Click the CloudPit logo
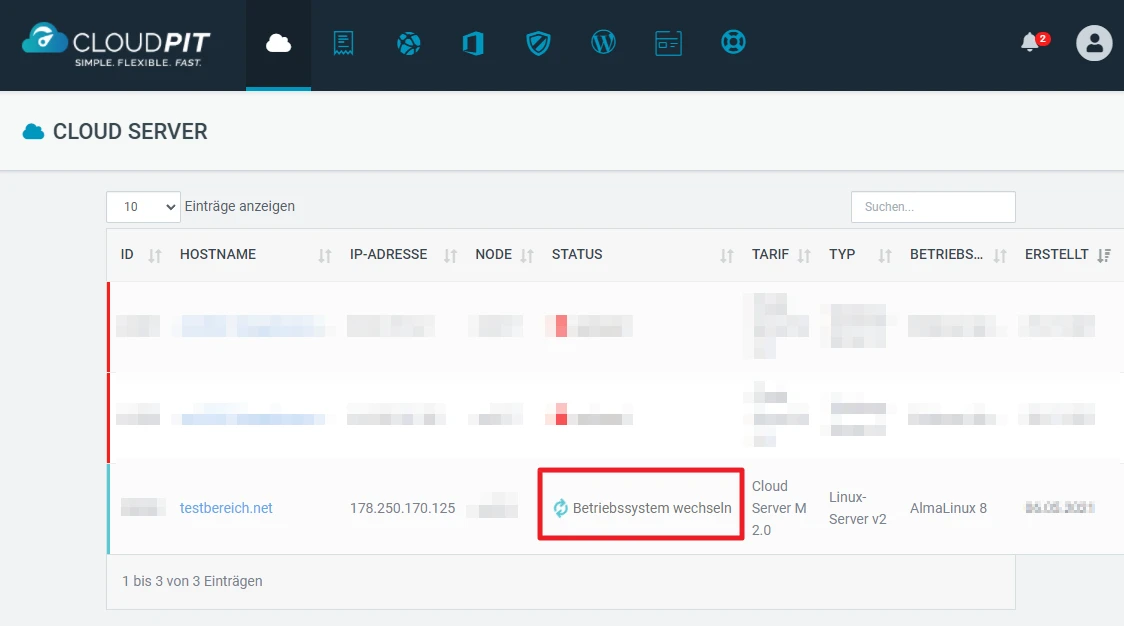This screenshot has width=1124, height=626. click(116, 44)
